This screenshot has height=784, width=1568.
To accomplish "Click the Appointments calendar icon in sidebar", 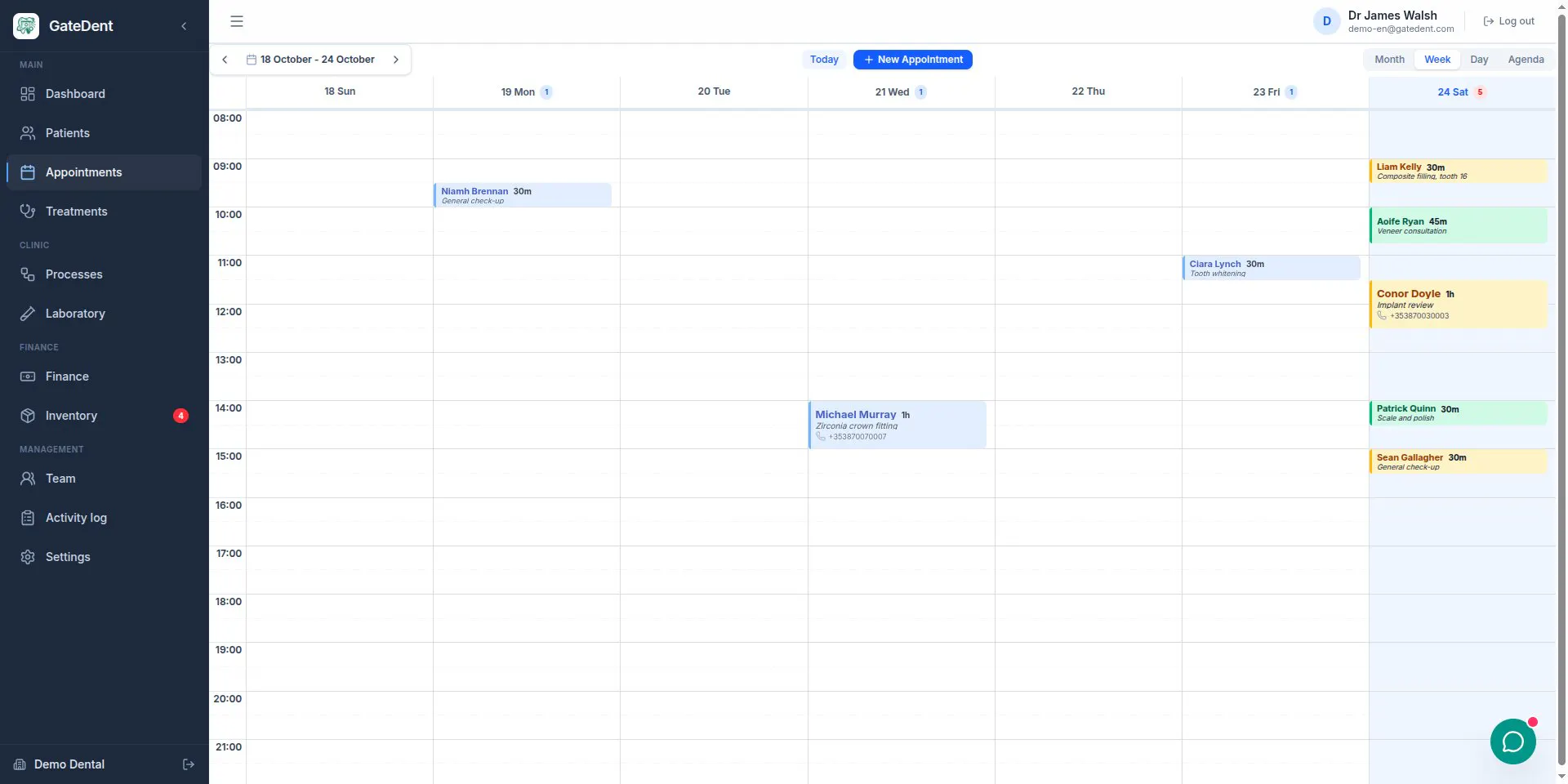I will [28, 172].
